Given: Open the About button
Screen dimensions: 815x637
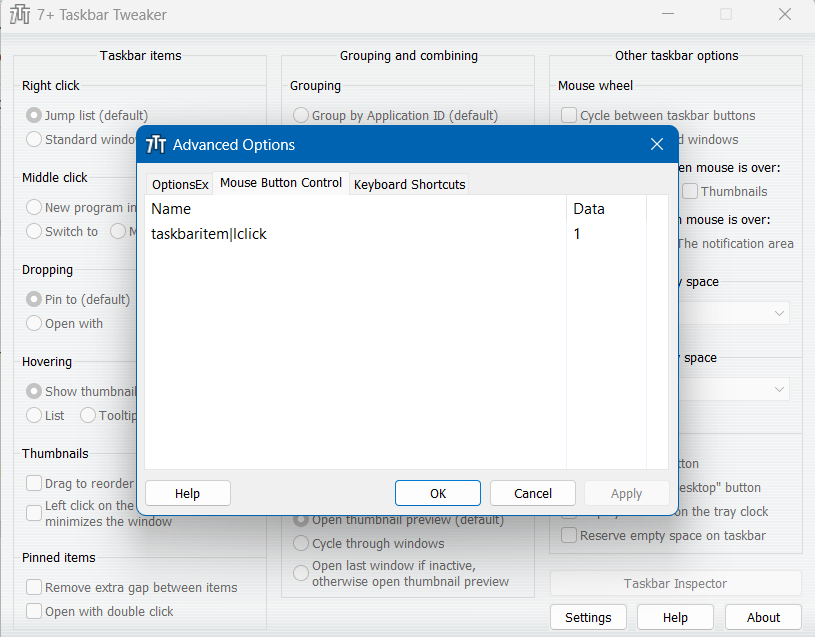Looking at the screenshot, I should [x=763, y=617].
